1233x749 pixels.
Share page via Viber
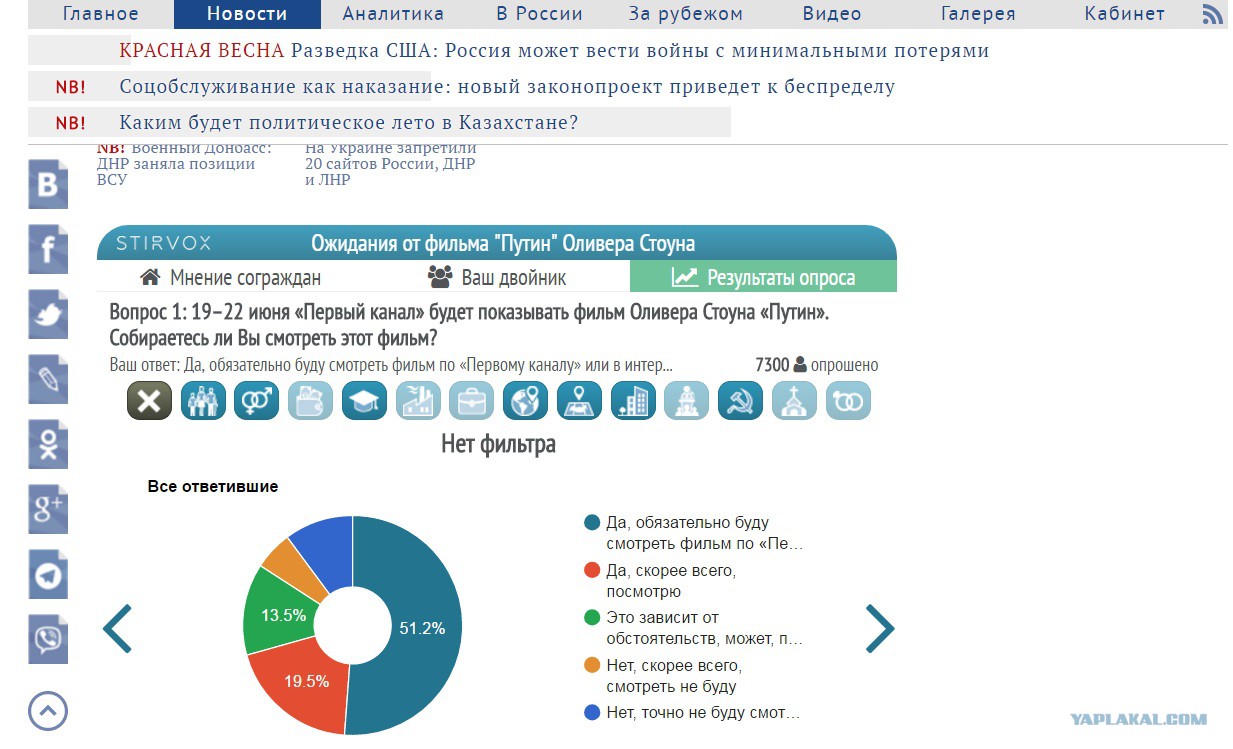tap(48, 639)
